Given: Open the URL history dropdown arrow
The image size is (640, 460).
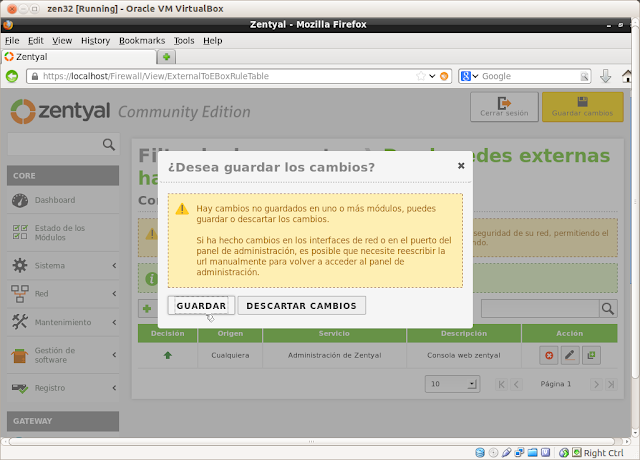Looking at the screenshot, I should click(x=432, y=76).
